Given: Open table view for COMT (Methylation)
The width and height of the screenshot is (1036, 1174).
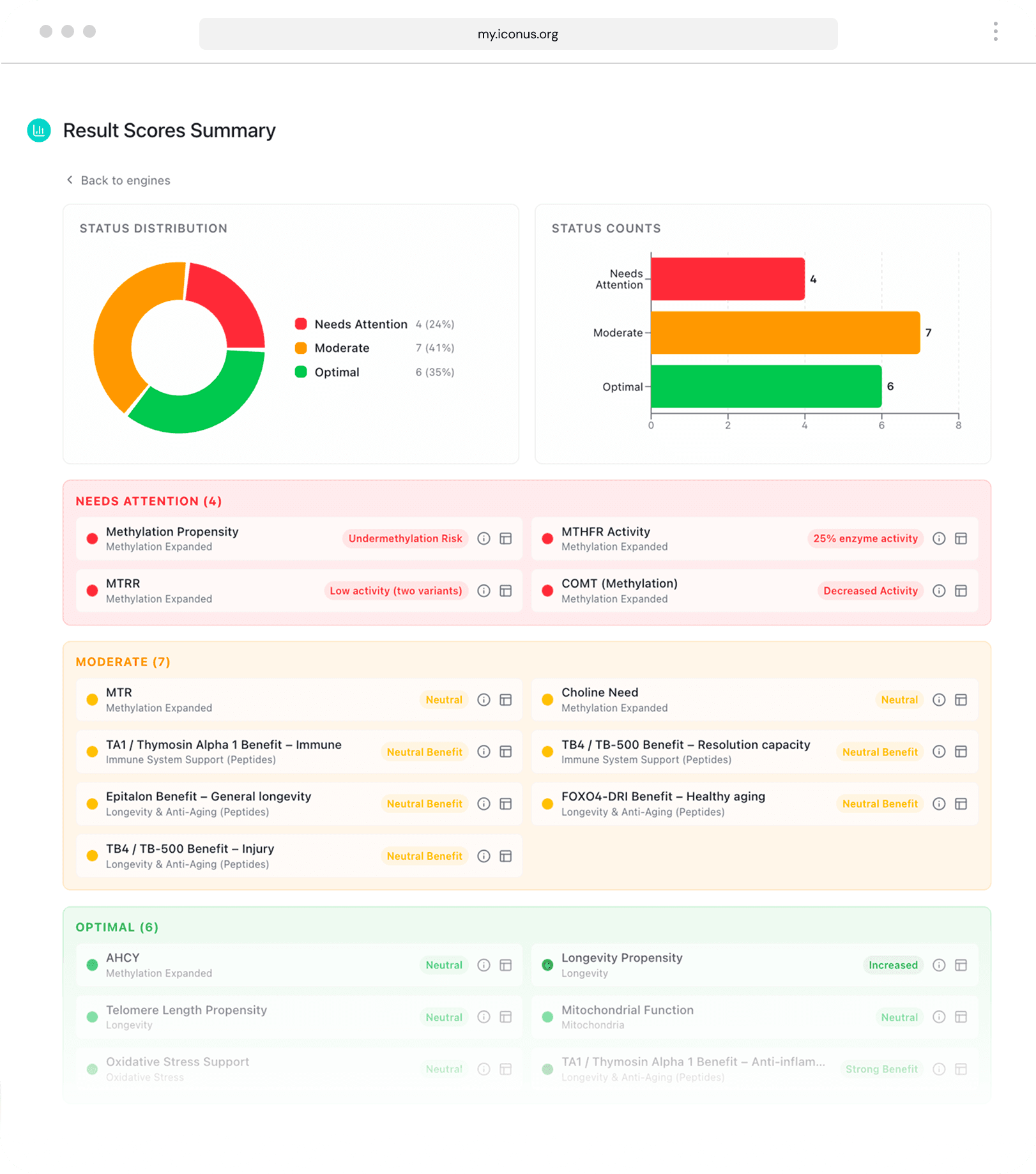Looking at the screenshot, I should pos(961,591).
